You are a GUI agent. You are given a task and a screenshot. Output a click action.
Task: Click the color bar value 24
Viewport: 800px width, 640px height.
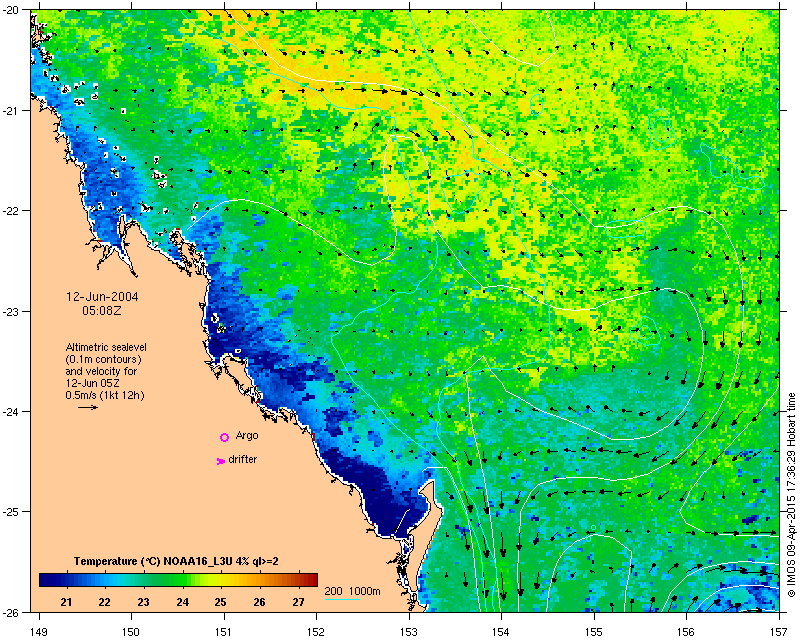(183, 602)
